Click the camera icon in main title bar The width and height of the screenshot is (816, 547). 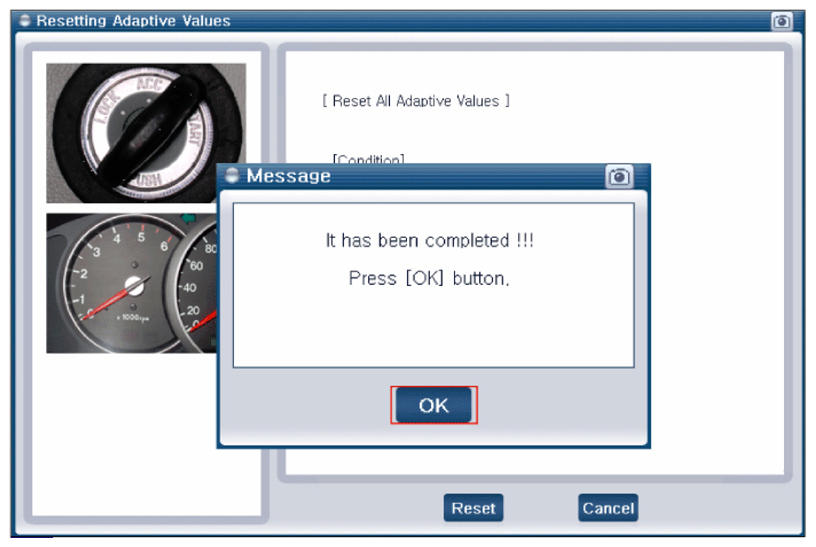782,21
